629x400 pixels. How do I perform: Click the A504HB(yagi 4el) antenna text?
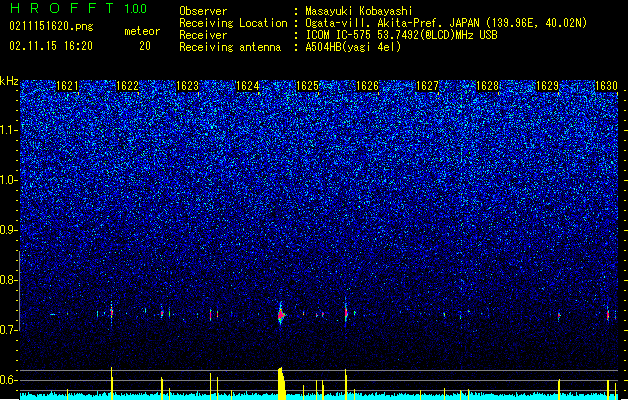353,47
